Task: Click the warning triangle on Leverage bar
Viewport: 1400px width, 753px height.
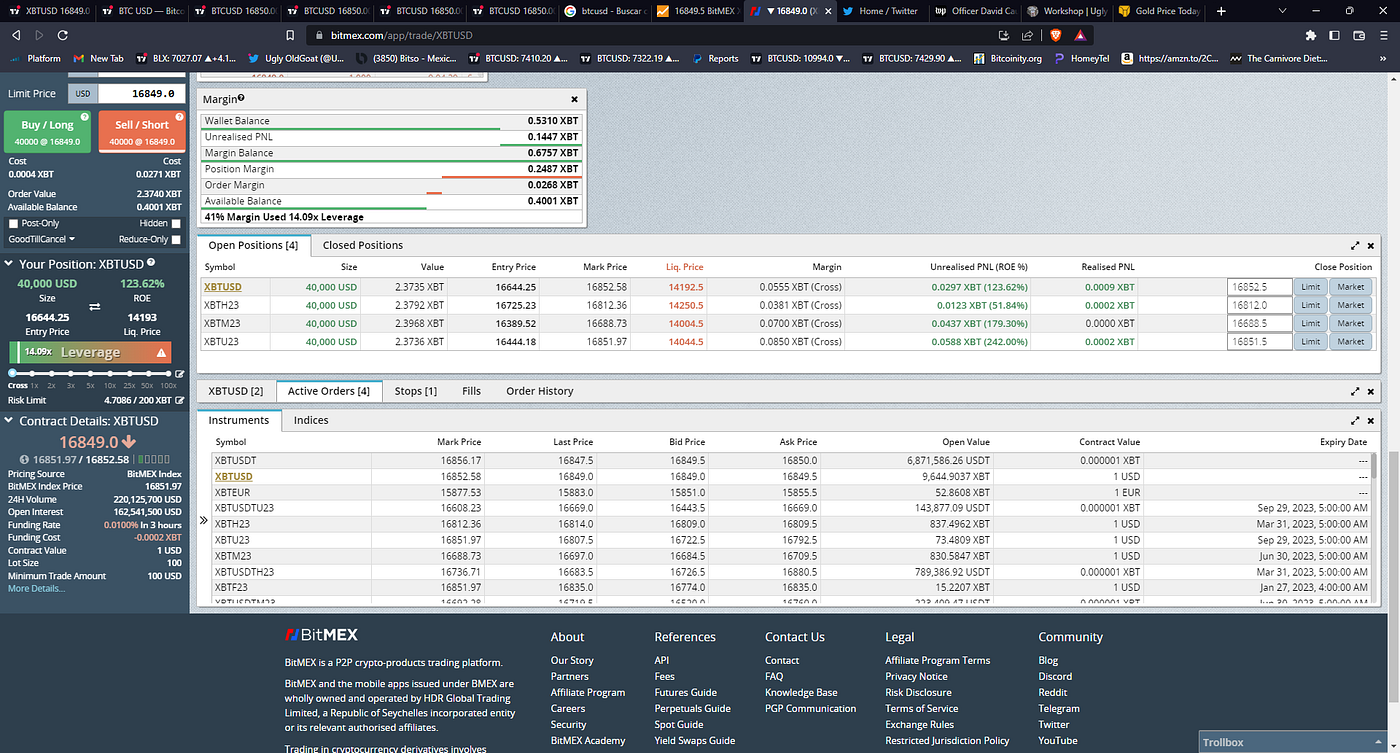Action: pyautogui.click(x=161, y=353)
